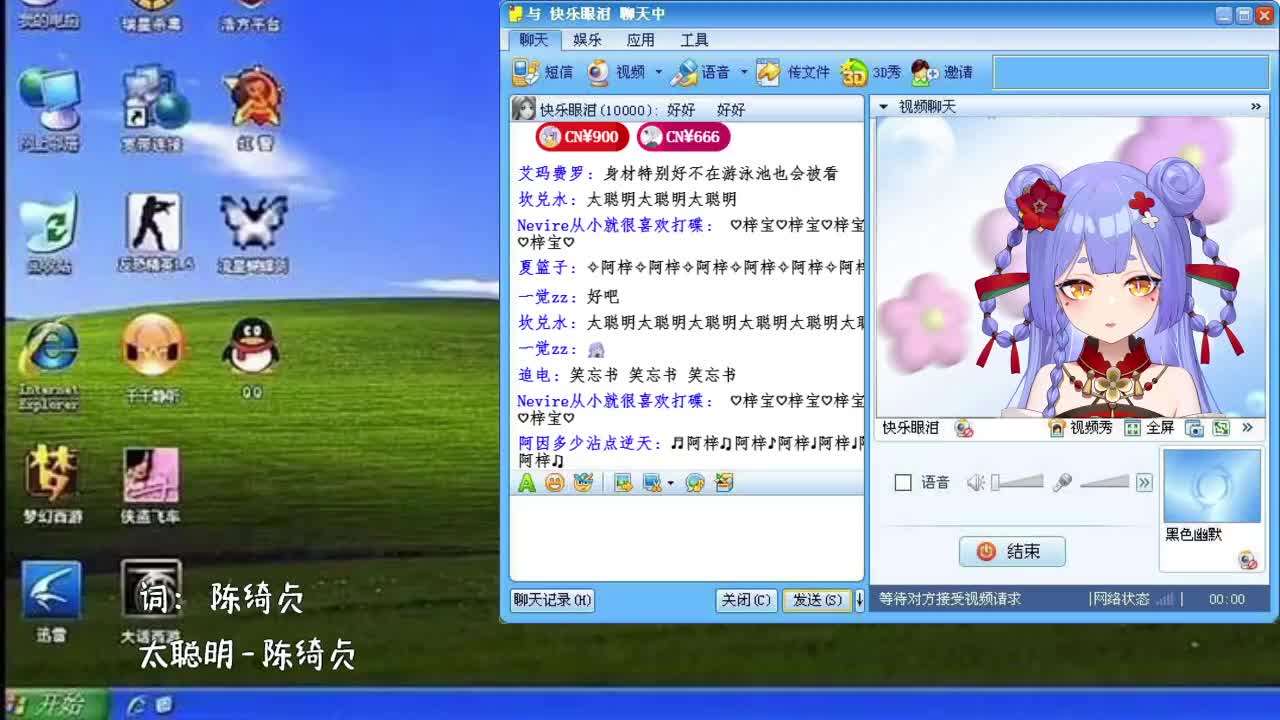This screenshot has width=1280, height=720.
Task: Click the microphone icon
Action: (1062, 483)
